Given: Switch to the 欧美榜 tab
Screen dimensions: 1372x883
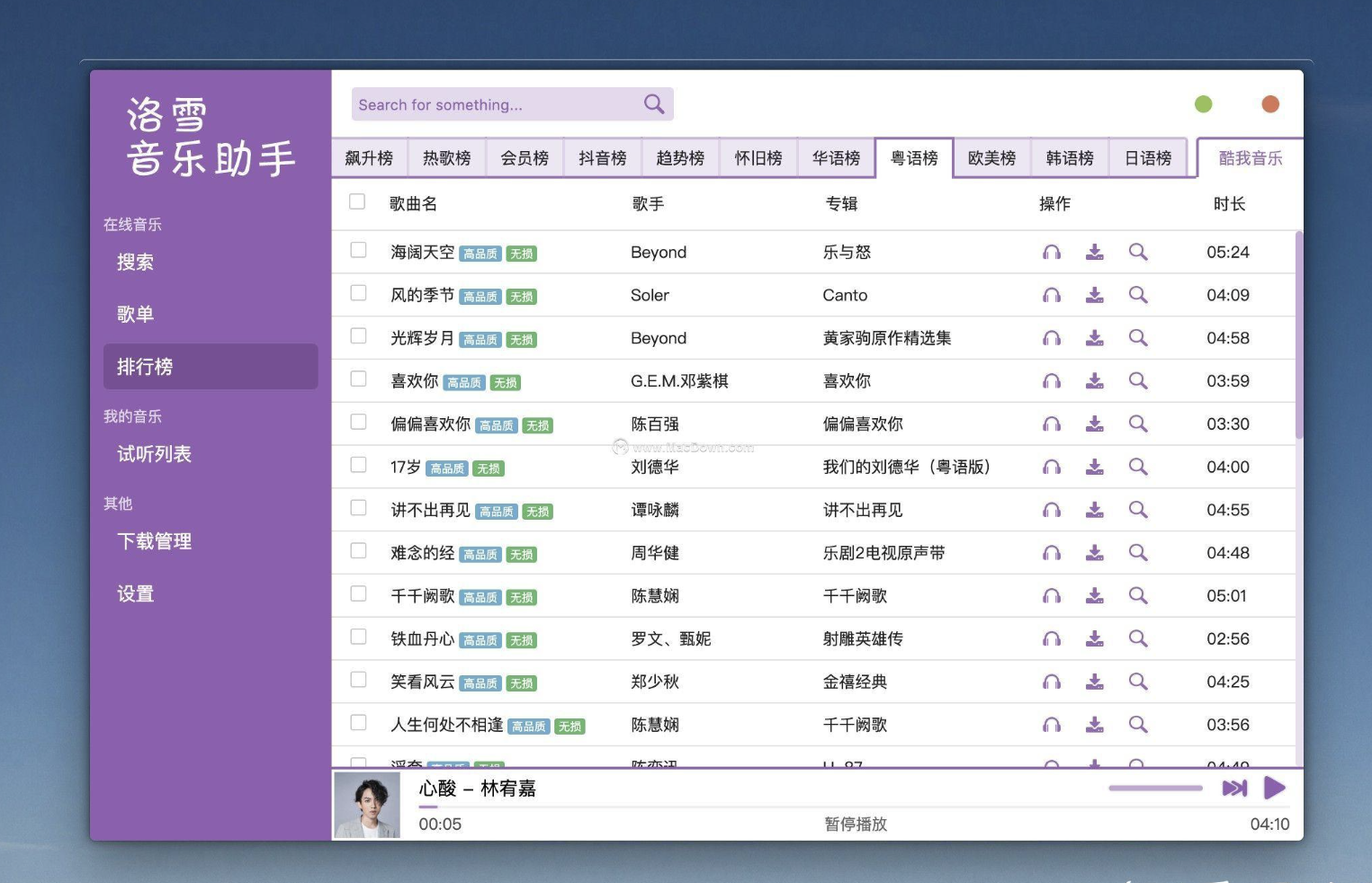Looking at the screenshot, I should click(x=991, y=157).
